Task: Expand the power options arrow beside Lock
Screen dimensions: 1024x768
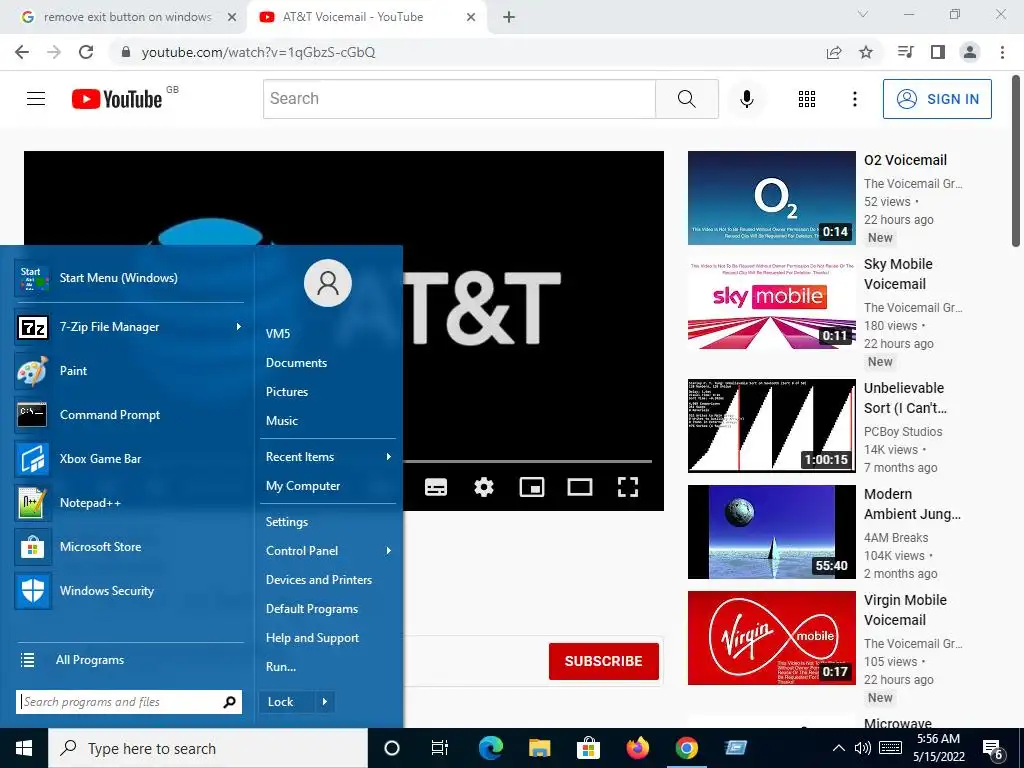Action: click(x=325, y=702)
